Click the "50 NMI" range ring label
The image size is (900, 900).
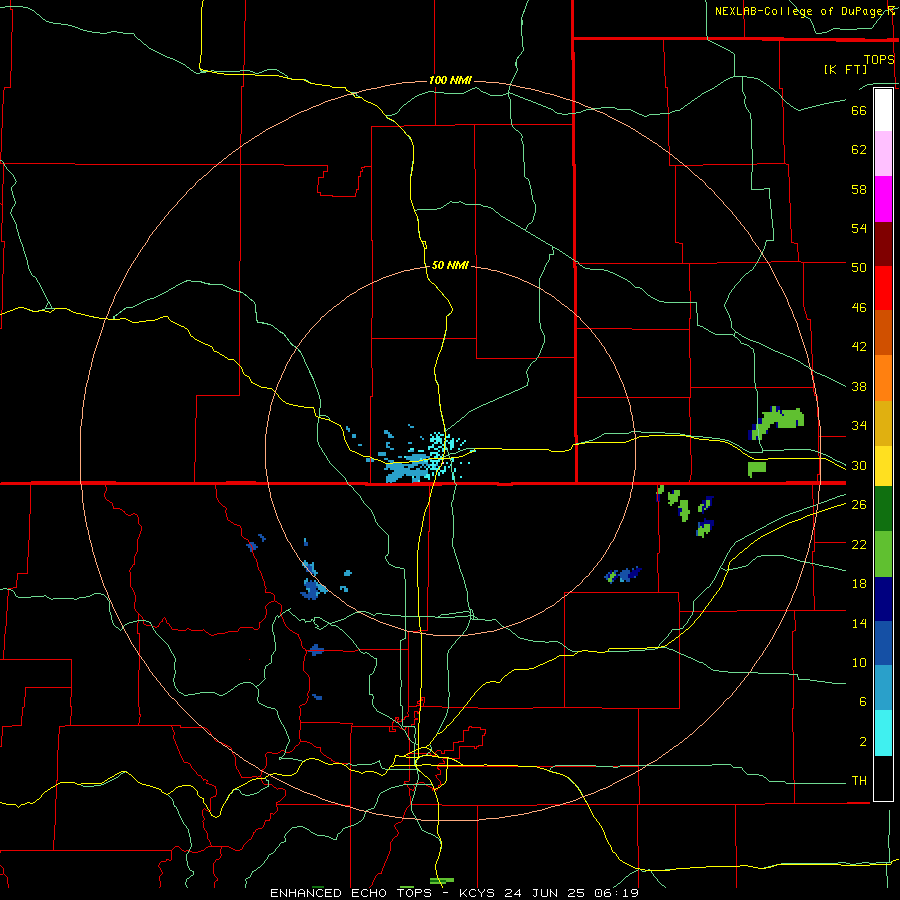tap(450, 265)
